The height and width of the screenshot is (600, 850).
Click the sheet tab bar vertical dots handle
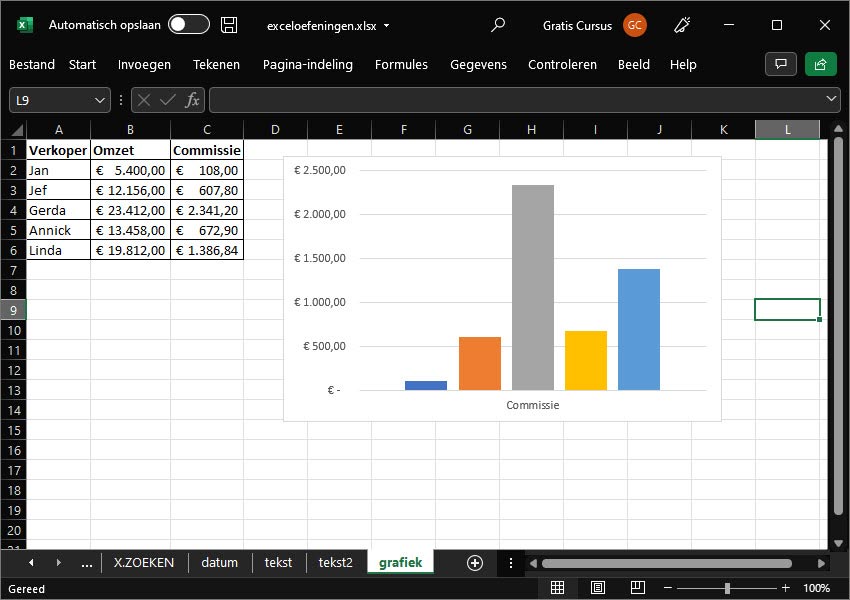click(x=511, y=563)
